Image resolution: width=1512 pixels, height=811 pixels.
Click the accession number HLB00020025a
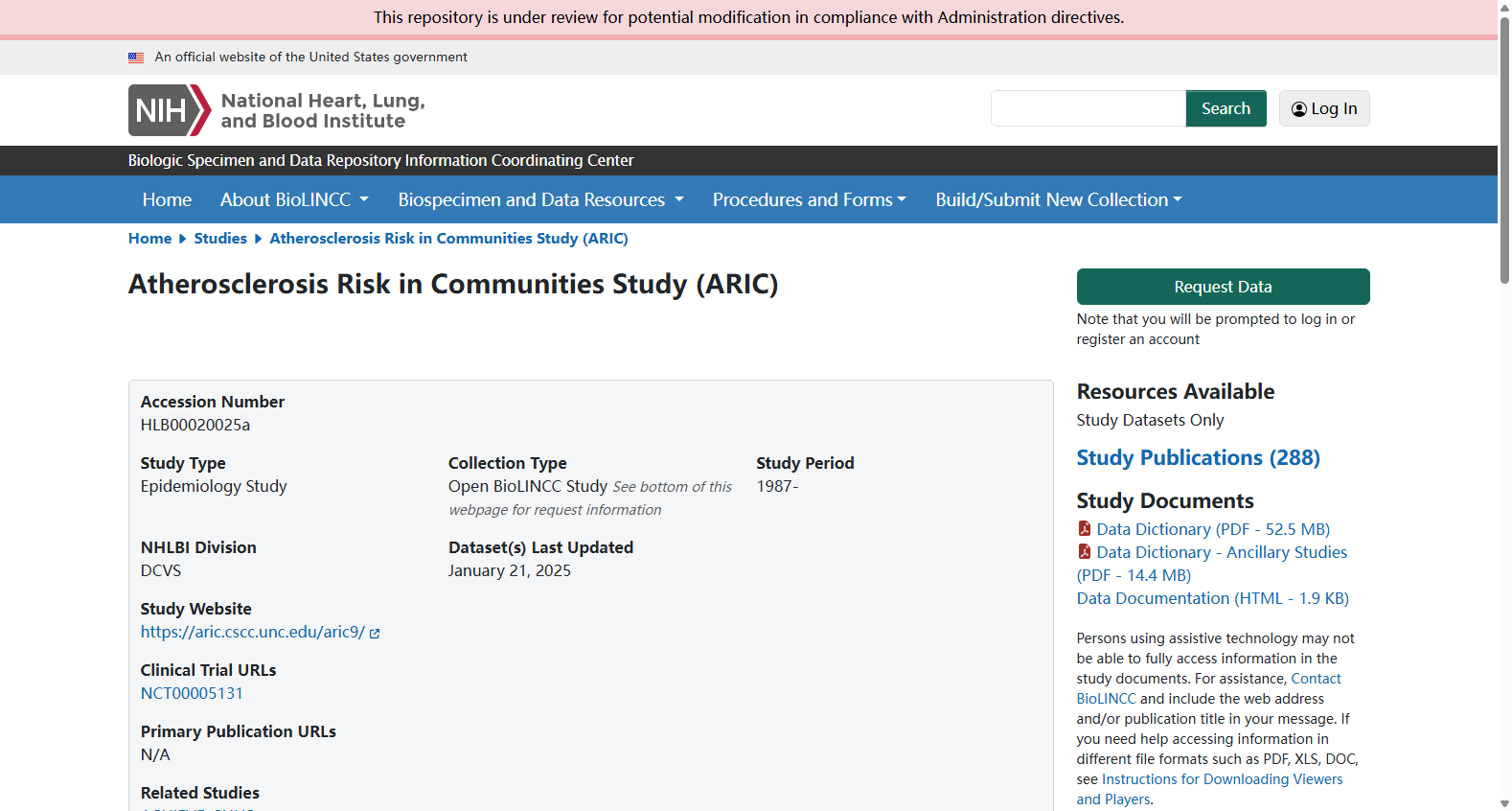click(195, 425)
